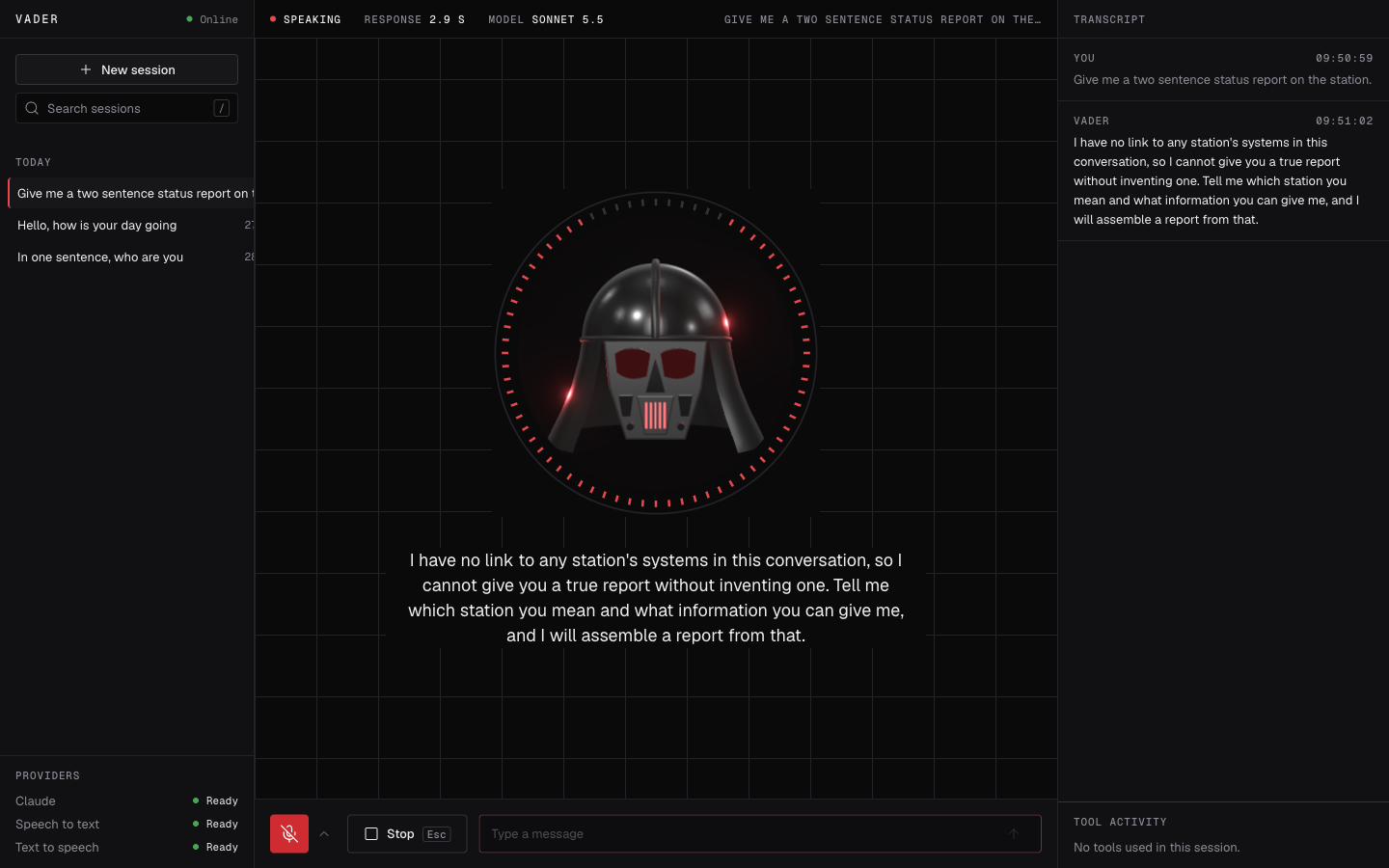Open session 'Give me a two sentence status report'

coord(131,193)
